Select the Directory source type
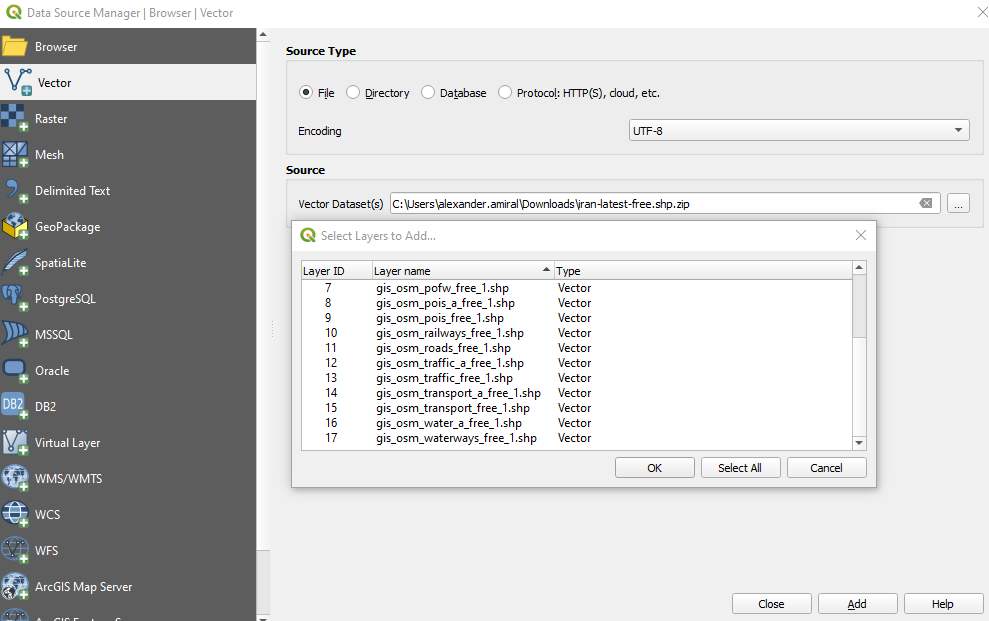The height and width of the screenshot is (621, 989). coord(352,92)
